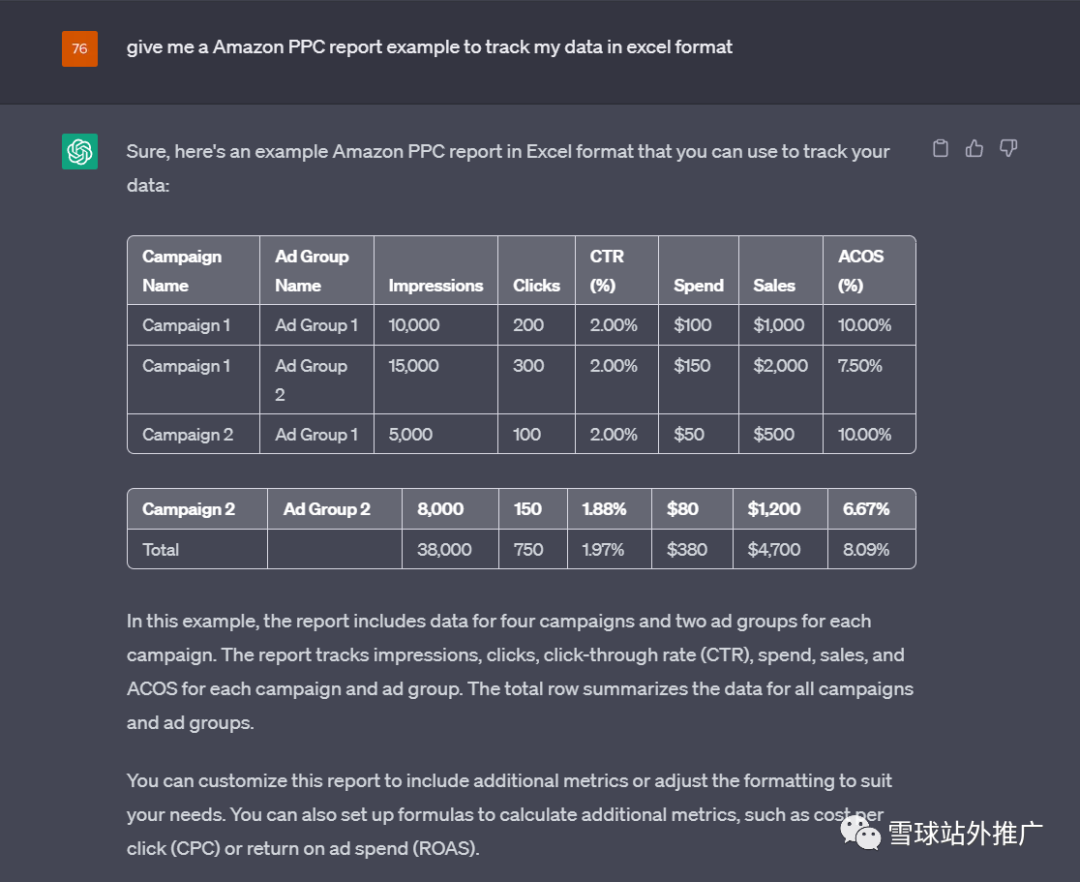Image resolution: width=1080 pixels, height=882 pixels.
Task: Select the $2,000 sales cell
Action: tap(780, 379)
